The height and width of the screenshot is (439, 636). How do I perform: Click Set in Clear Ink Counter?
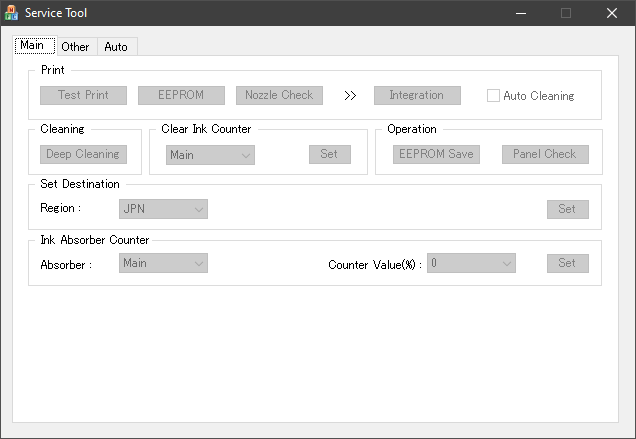[x=329, y=155]
